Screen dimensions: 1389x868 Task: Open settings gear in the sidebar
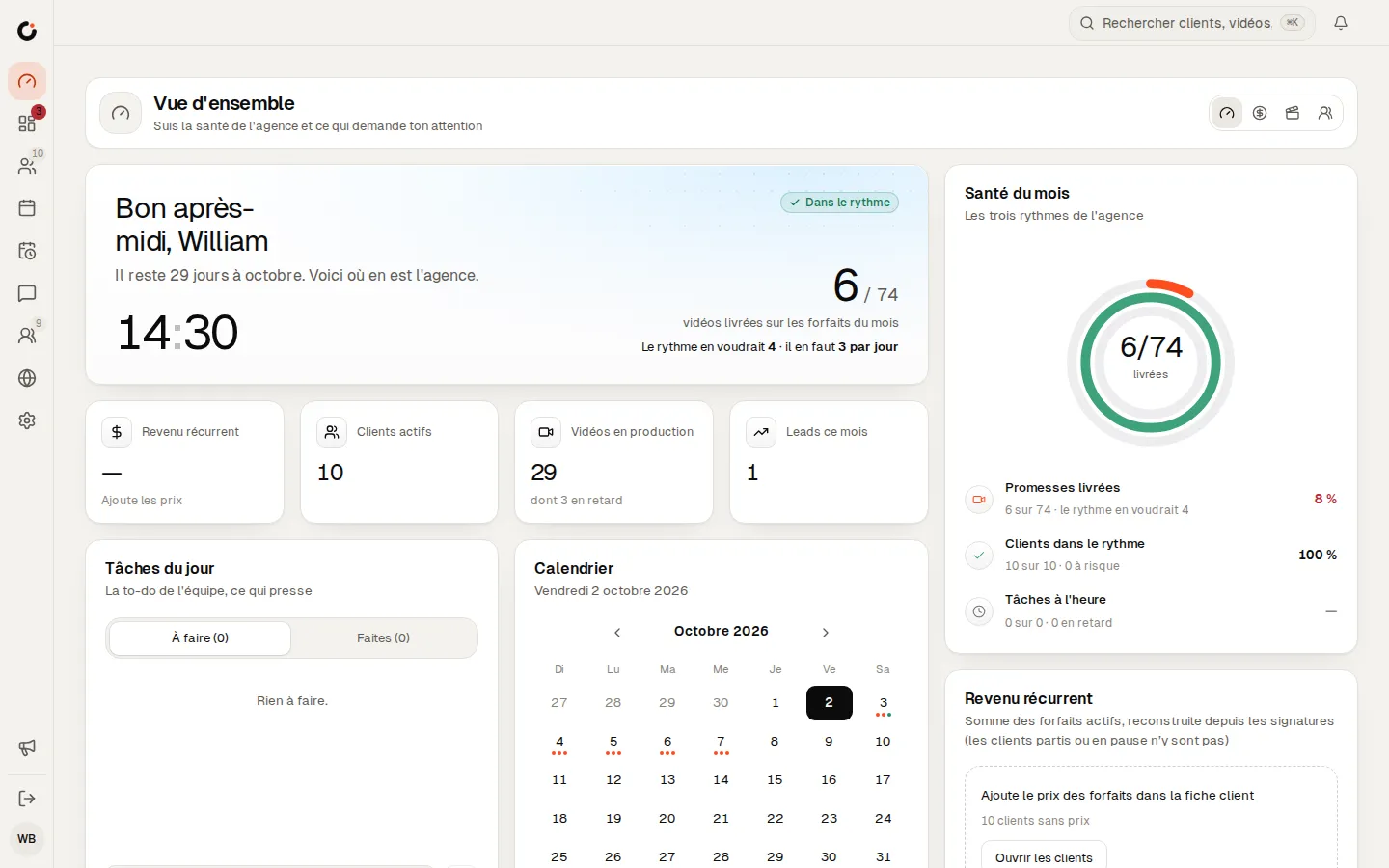point(27,420)
